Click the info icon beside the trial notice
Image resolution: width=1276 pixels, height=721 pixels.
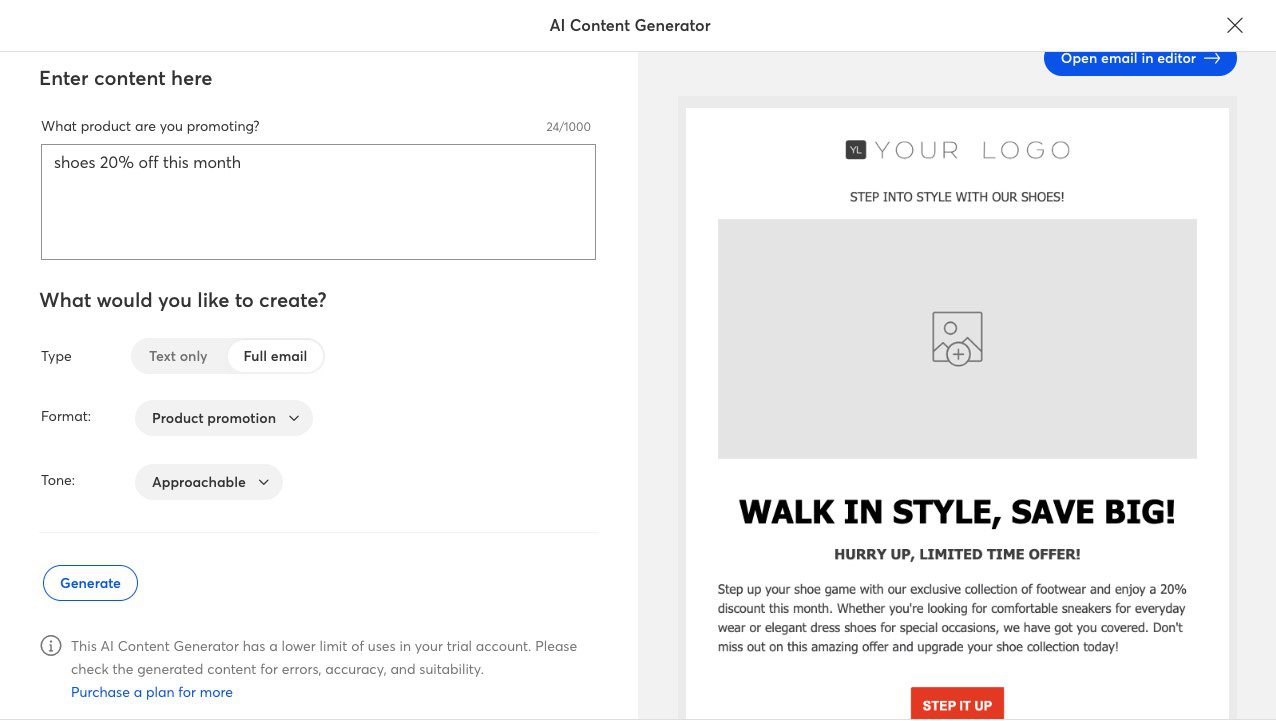click(51, 646)
